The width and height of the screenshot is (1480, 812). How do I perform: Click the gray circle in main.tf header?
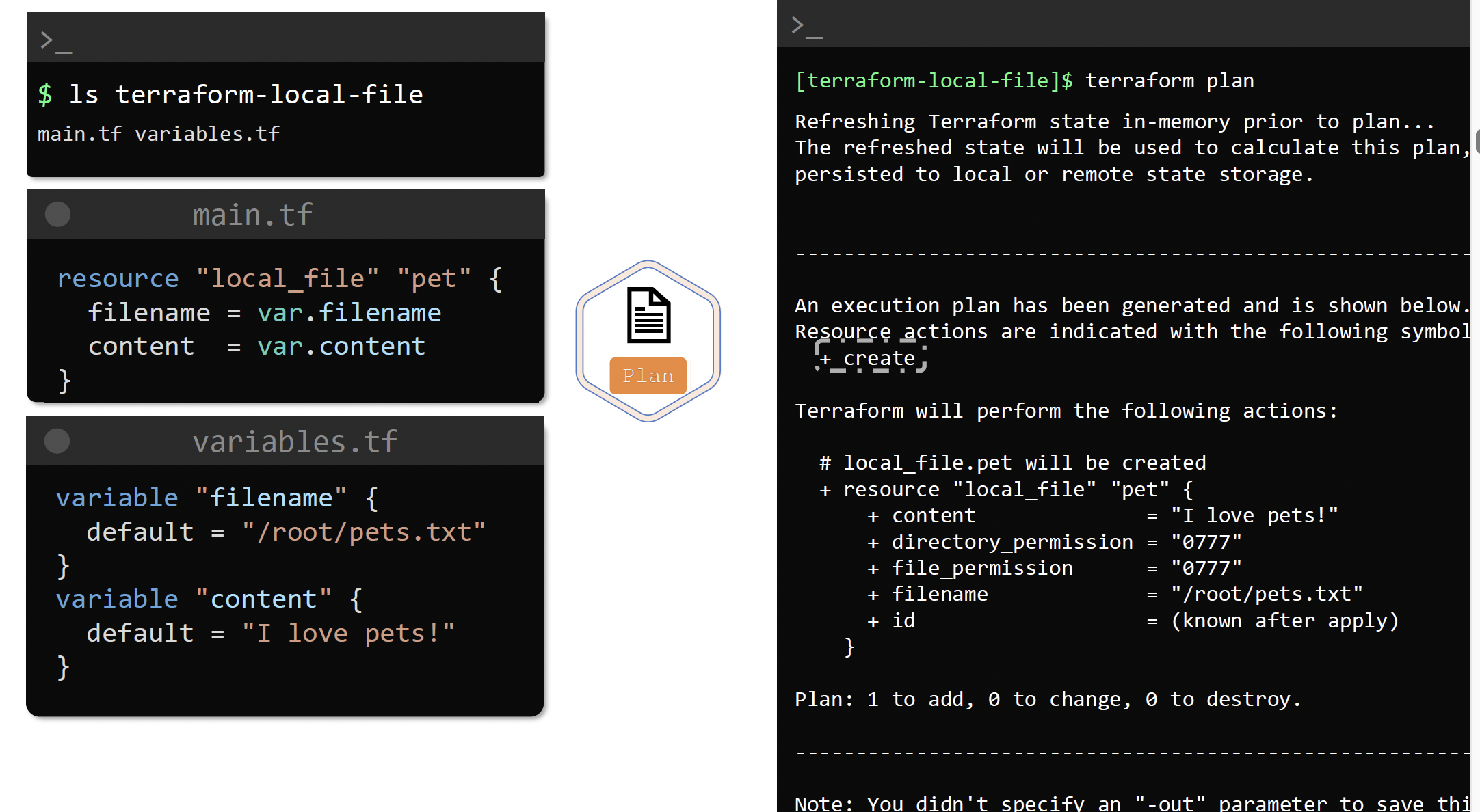[x=57, y=215]
